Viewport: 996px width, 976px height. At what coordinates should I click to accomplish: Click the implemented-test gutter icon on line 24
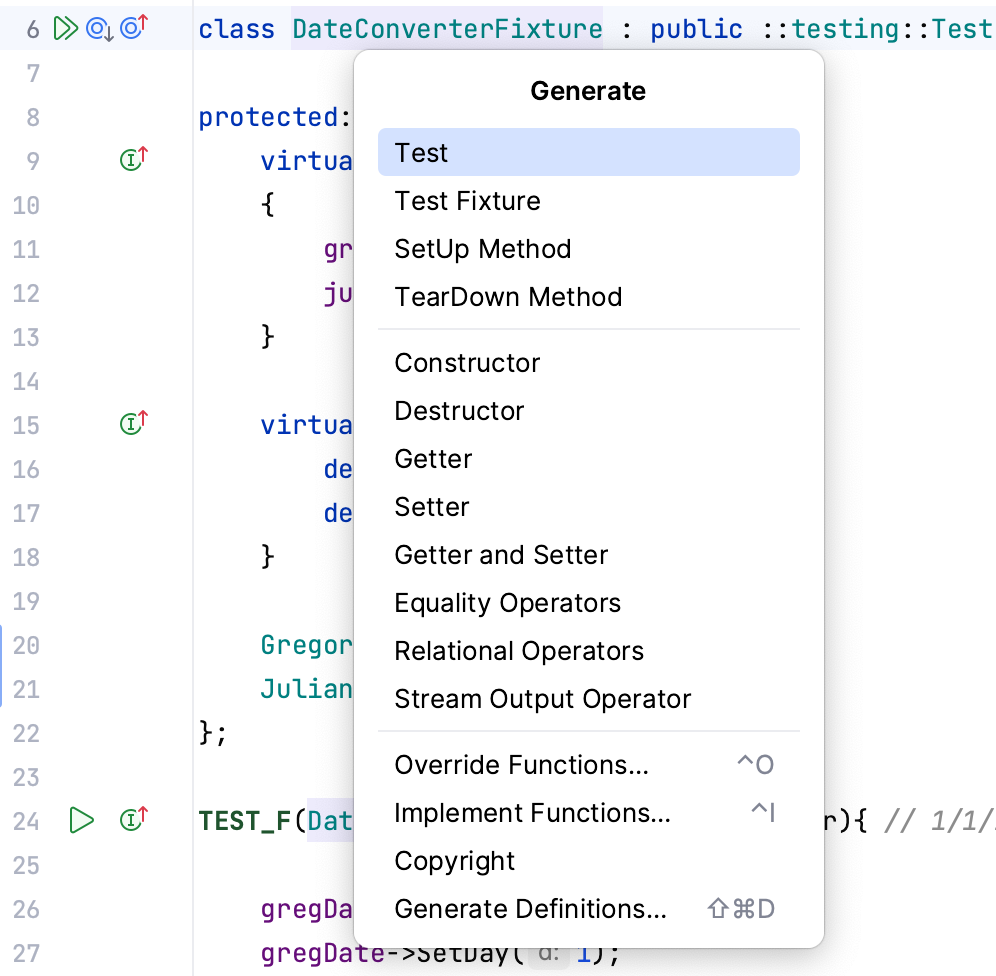[x=130, y=820]
